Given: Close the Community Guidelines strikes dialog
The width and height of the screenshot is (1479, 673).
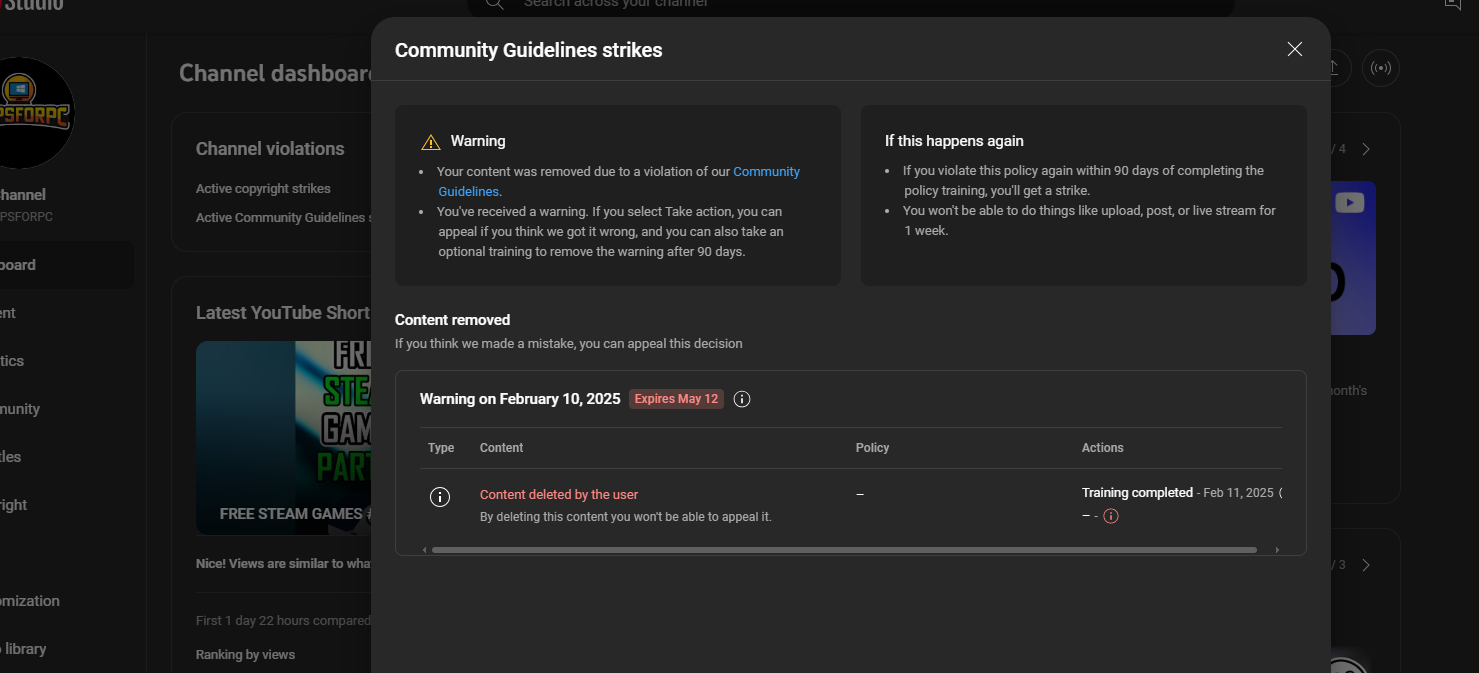Looking at the screenshot, I should [1295, 49].
